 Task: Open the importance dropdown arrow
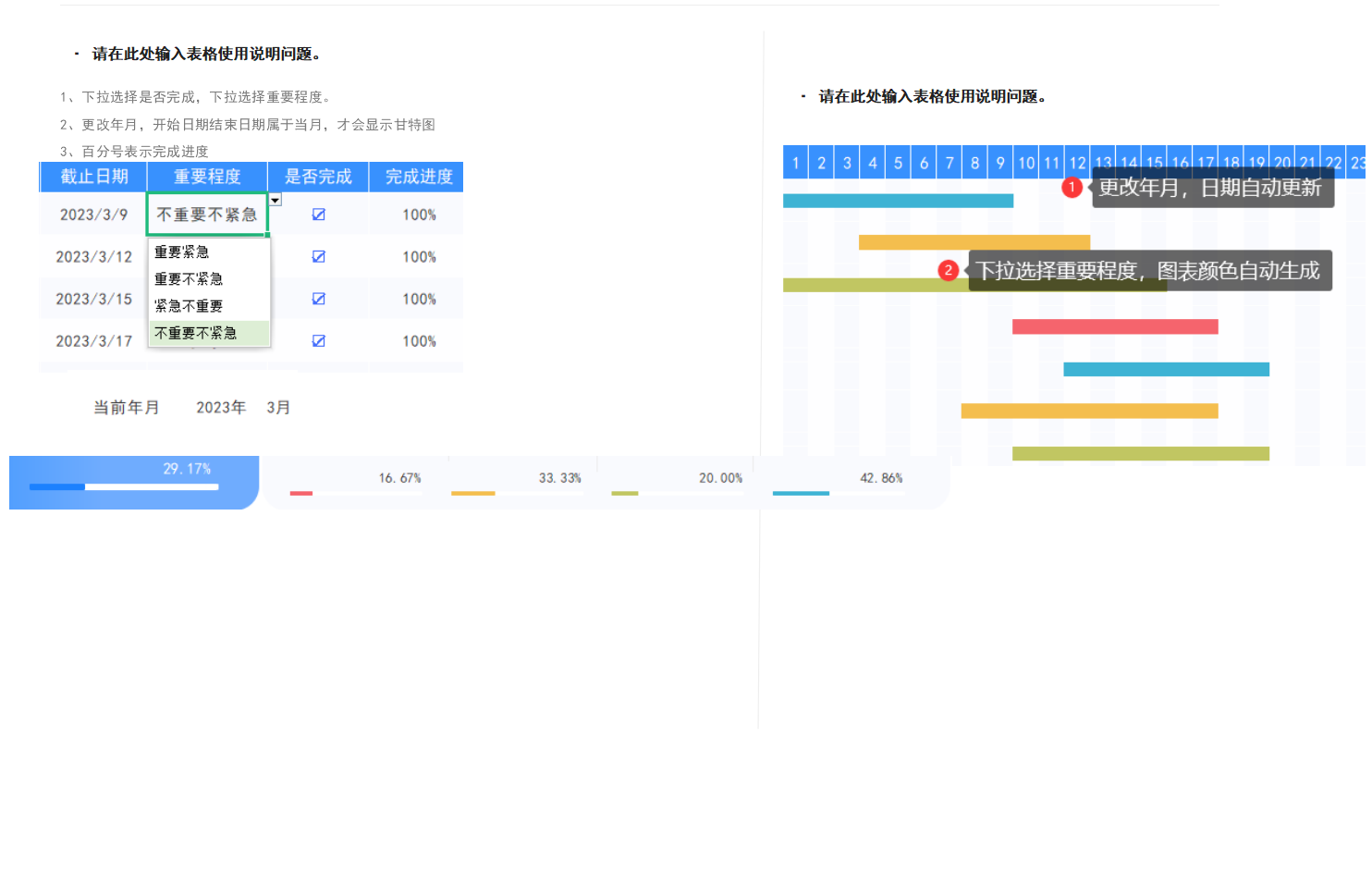[276, 200]
